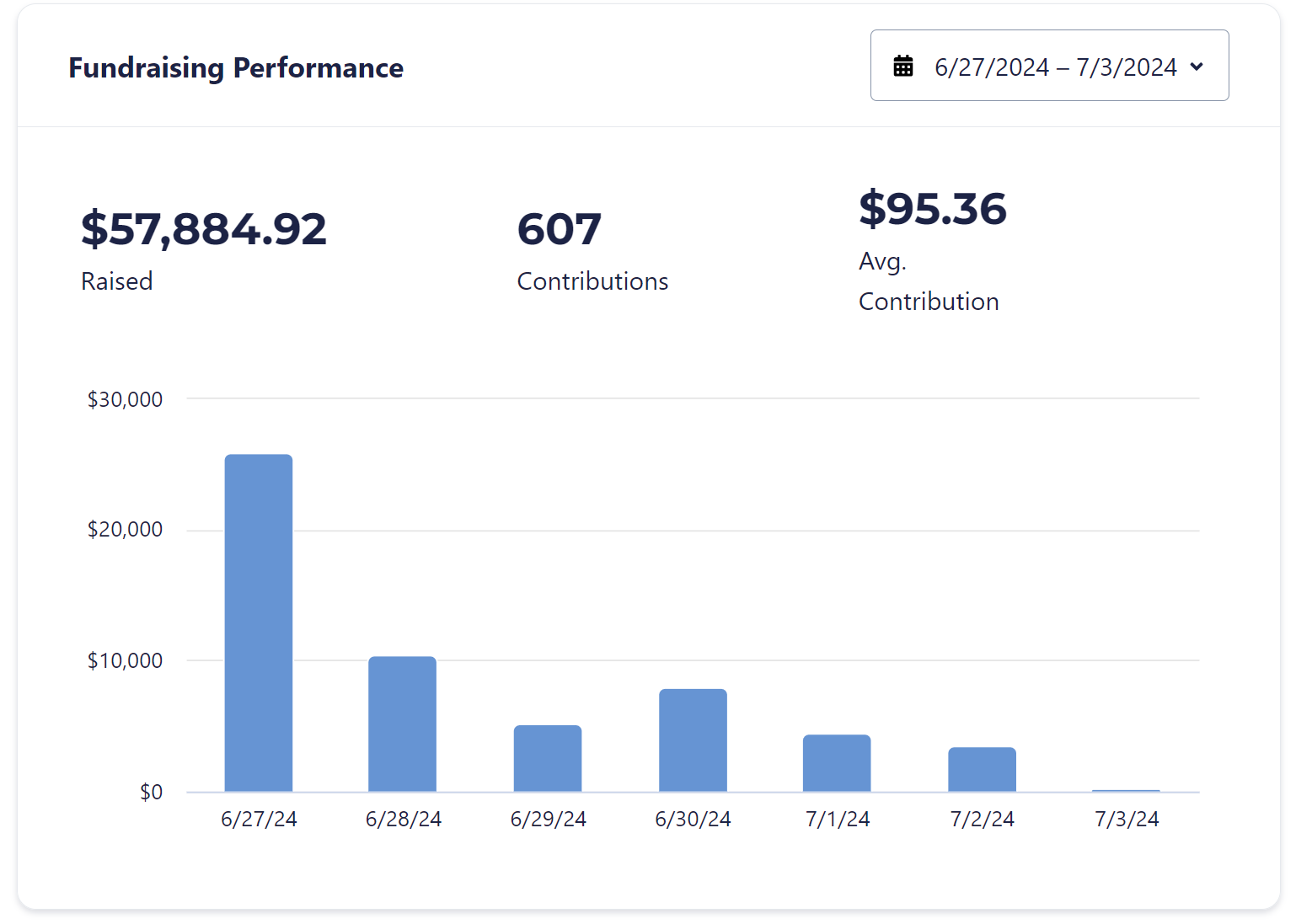Click the $57,884.92 raised total
This screenshot has width=1296, height=924.
[204, 229]
